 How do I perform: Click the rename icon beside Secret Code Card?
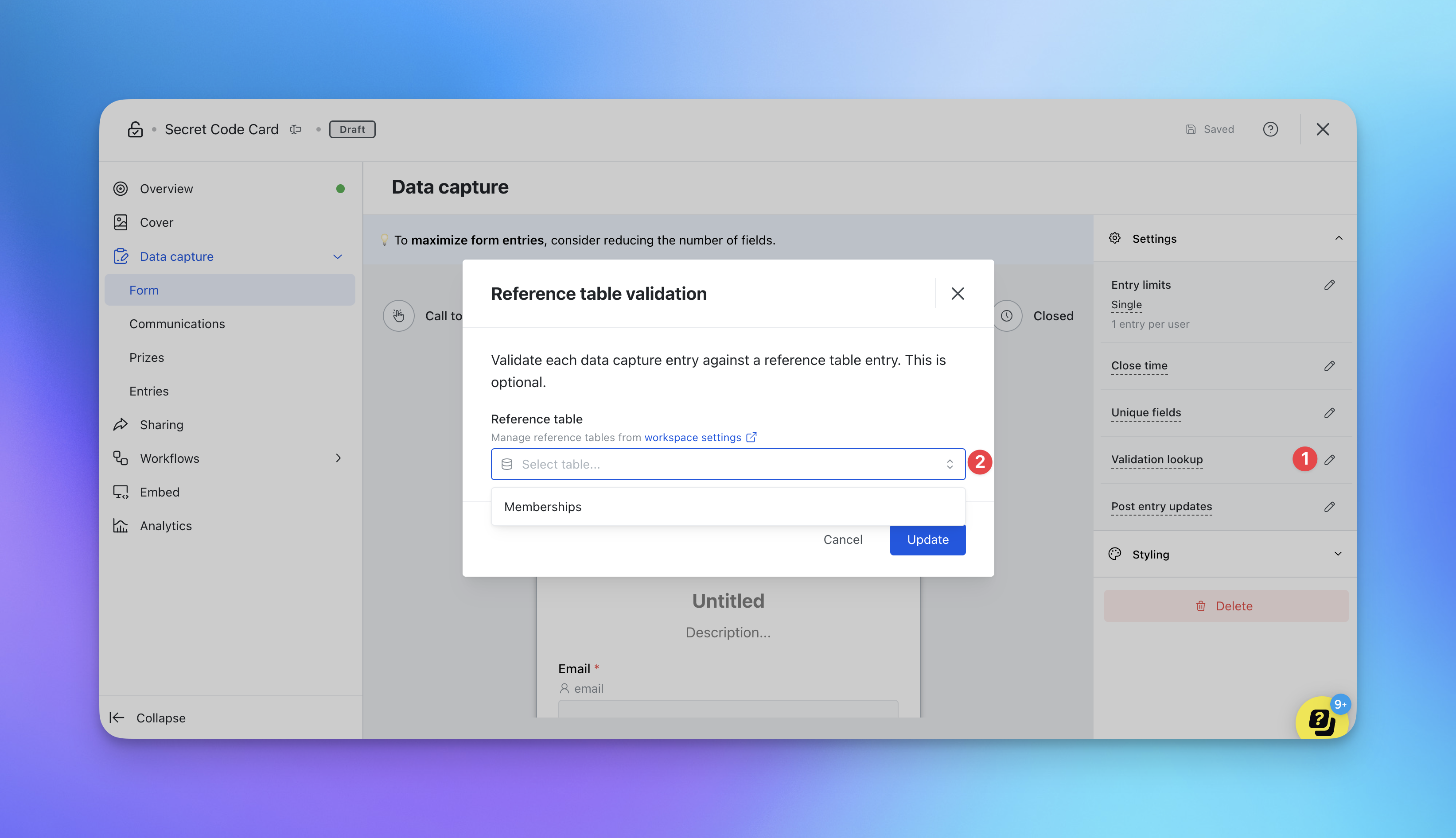(x=296, y=129)
